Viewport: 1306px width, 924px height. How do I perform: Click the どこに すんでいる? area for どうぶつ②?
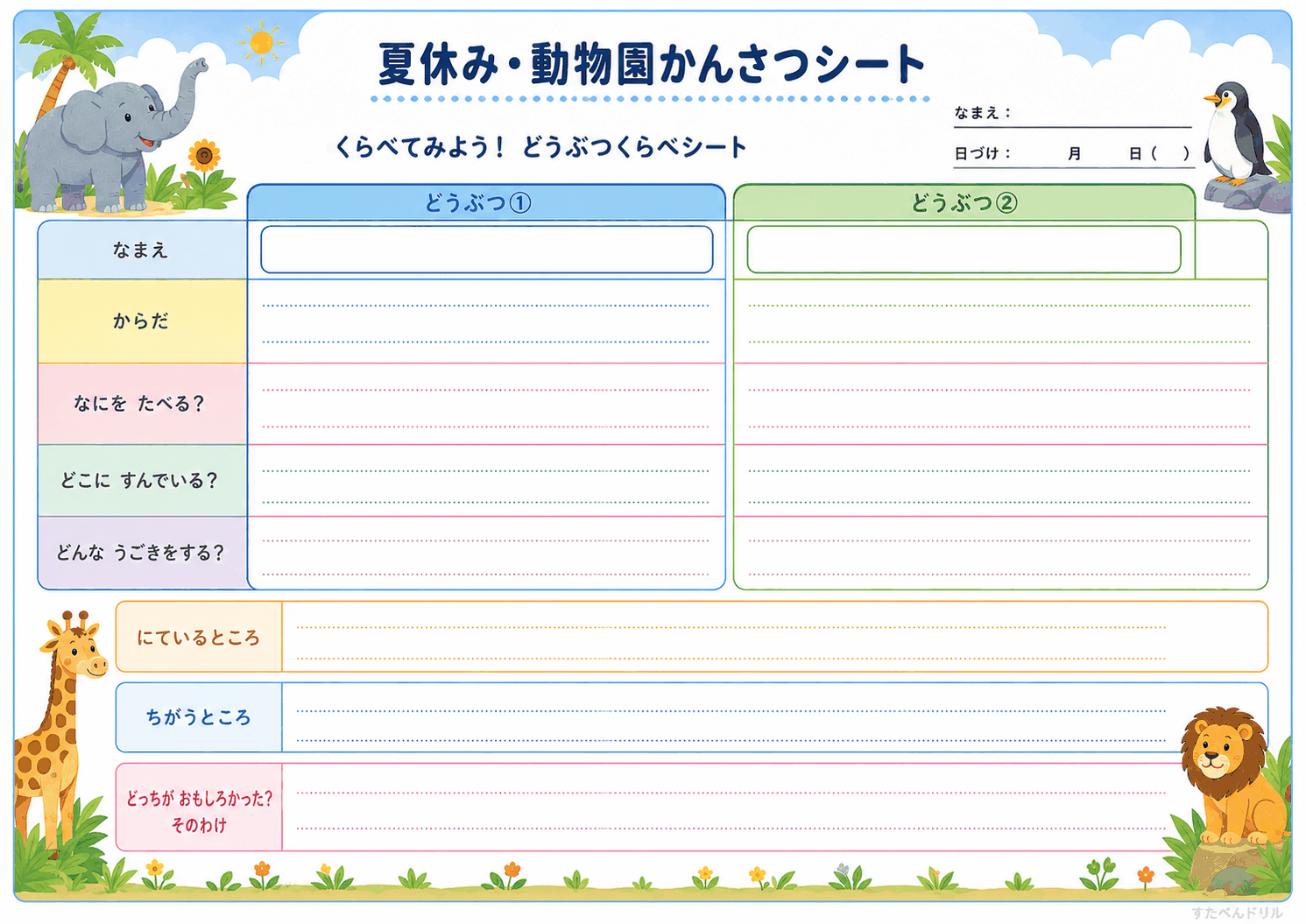[x=1000, y=481]
